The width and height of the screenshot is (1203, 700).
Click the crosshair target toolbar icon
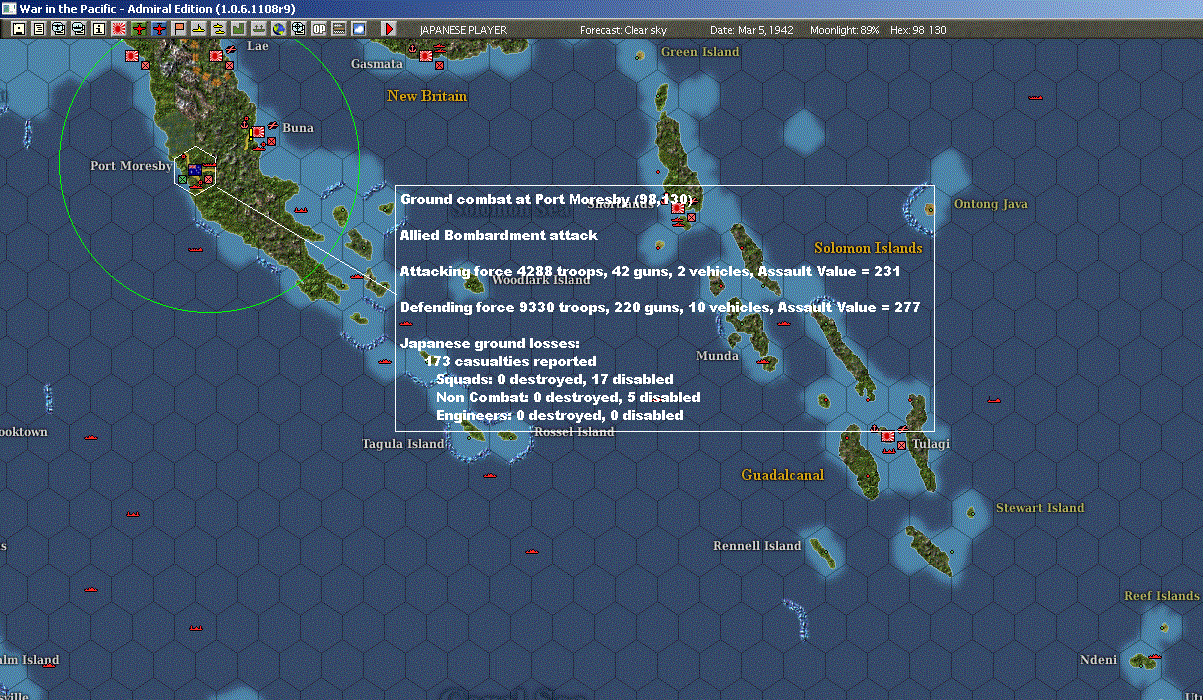(x=298, y=29)
